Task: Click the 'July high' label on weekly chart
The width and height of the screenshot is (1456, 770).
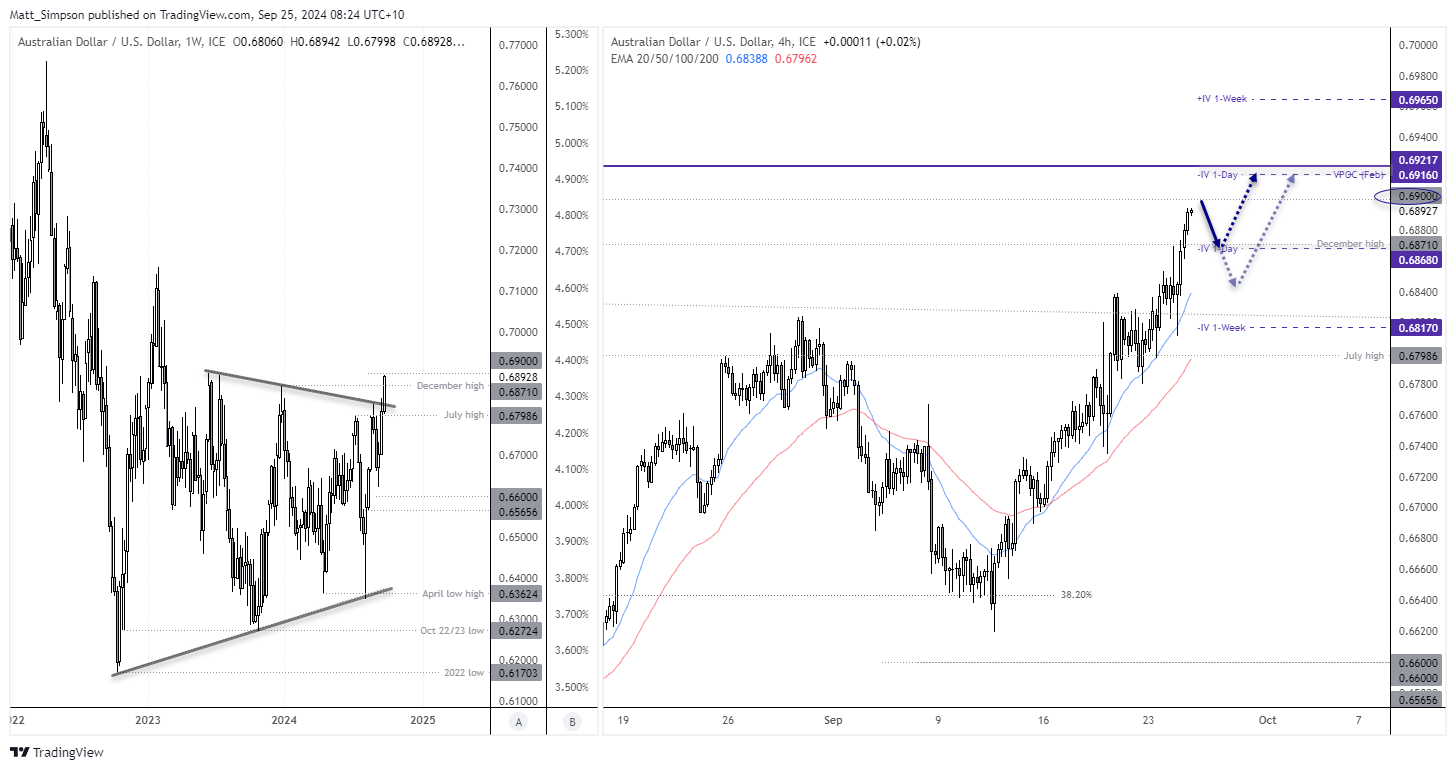Action: coord(464,414)
